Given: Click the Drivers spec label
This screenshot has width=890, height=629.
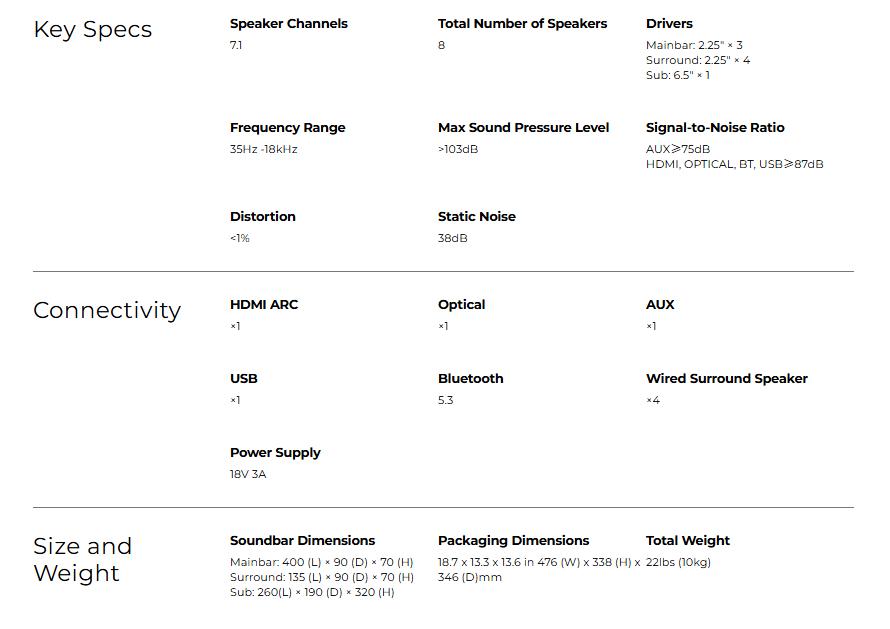Looking at the screenshot, I should pyautogui.click(x=669, y=23).
